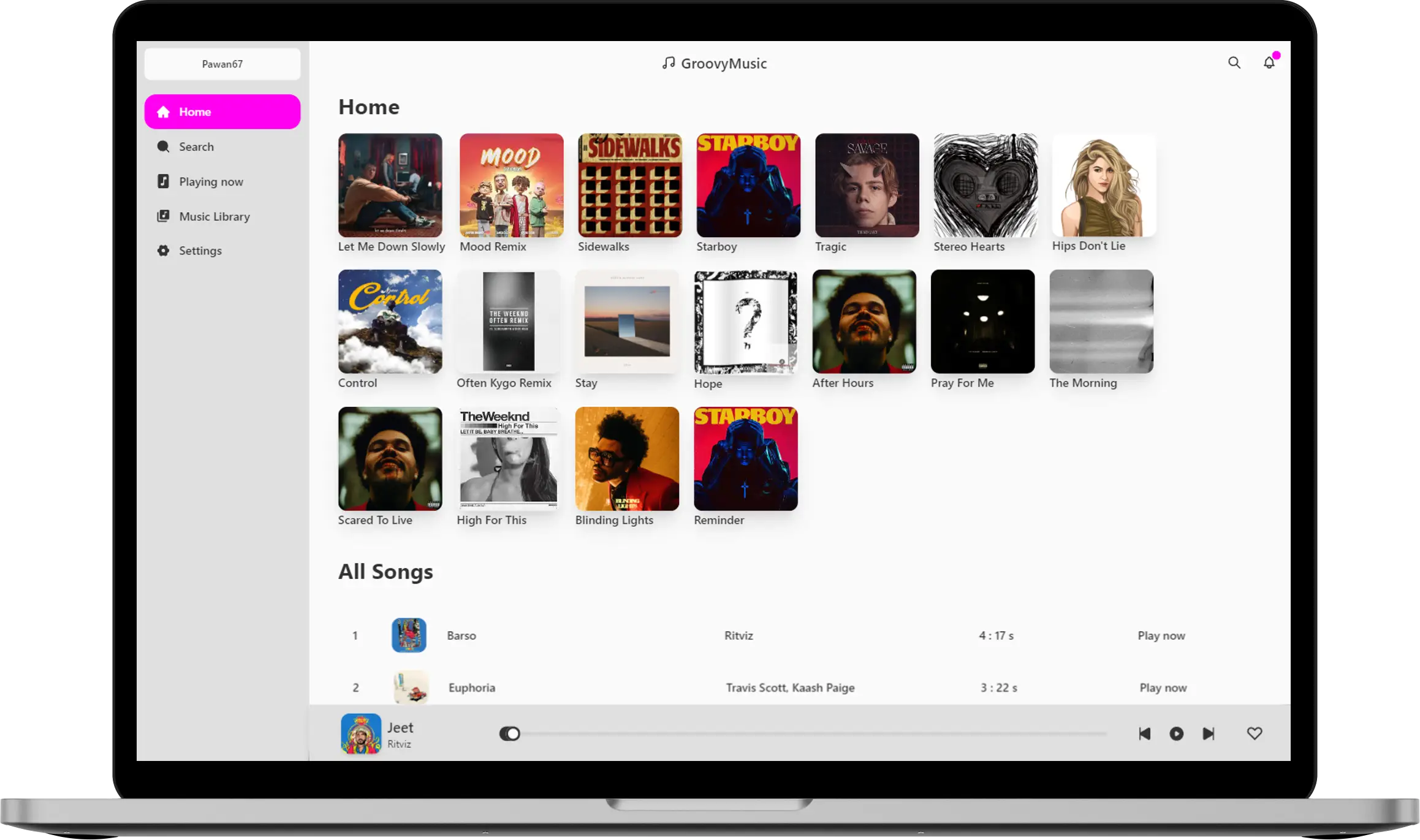Open the Home sidebar item
The width and height of the screenshot is (1420, 840).
point(222,112)
